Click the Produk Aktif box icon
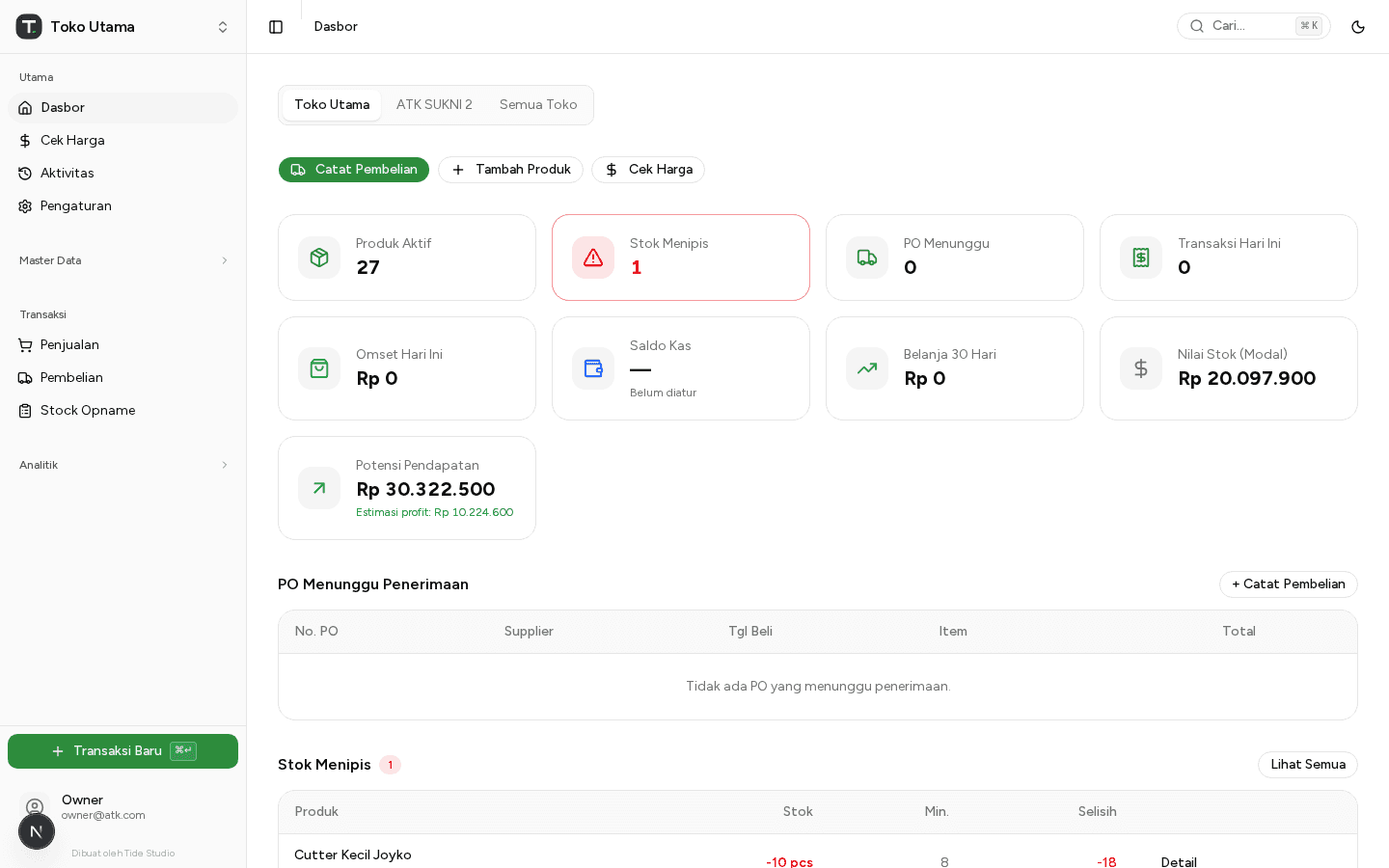The width and height of the screenshot is (1389, 868). tap(319, 258)
